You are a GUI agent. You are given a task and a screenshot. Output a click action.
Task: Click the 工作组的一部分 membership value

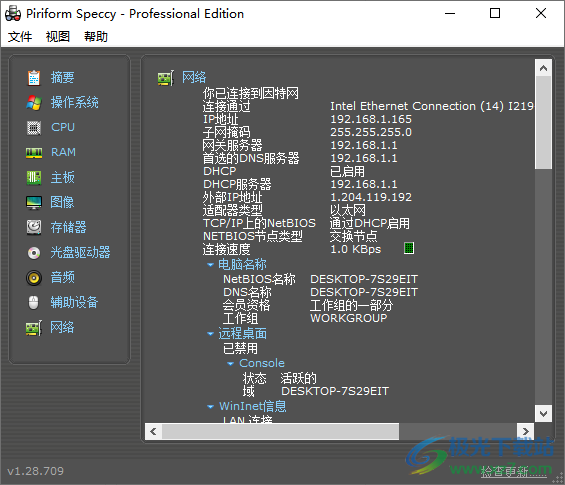click(x=351, y=306)
